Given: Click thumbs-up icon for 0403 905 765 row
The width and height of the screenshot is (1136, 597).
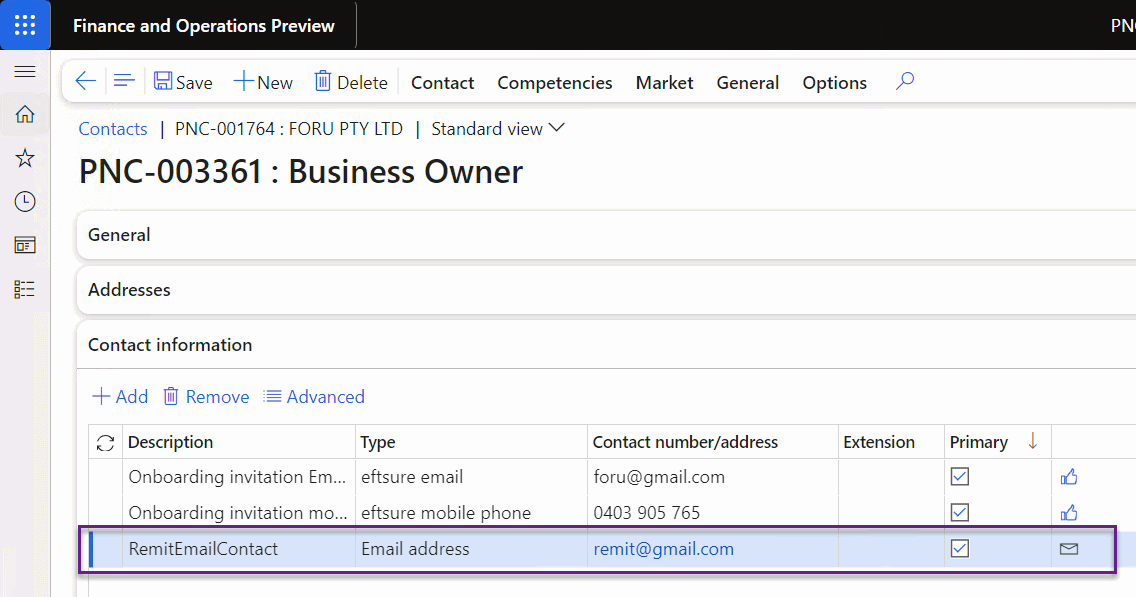Looking at the screenshot, I should [1069, 513].
